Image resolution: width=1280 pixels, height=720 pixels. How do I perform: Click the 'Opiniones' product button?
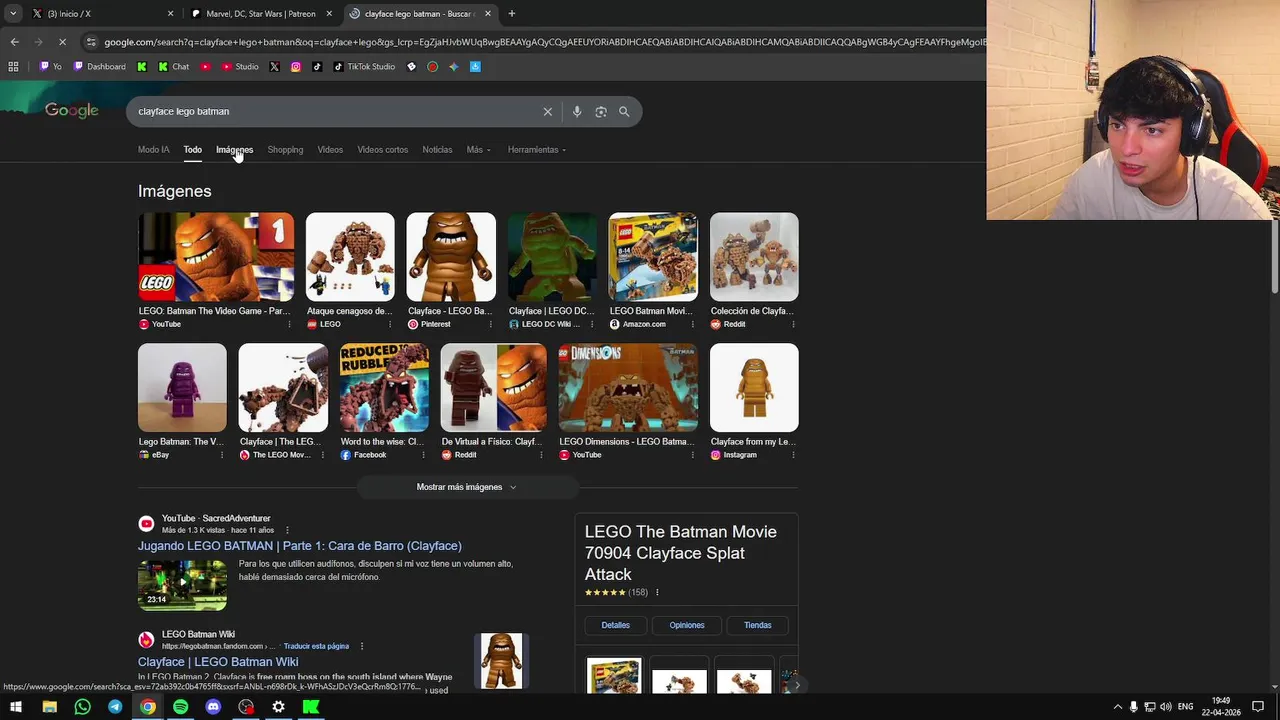coord(687,625)
